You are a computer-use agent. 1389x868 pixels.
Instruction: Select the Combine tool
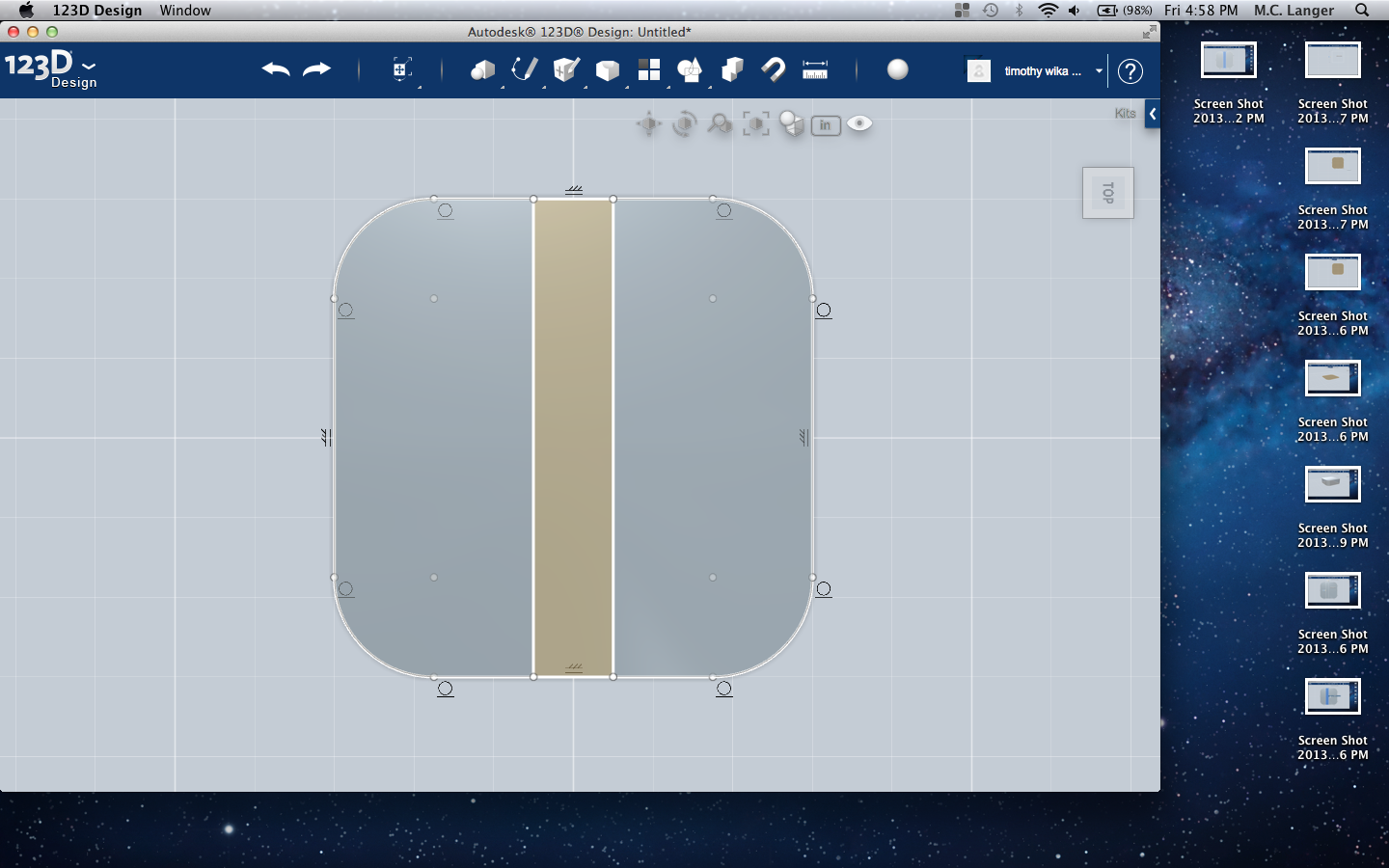point(731,68)
